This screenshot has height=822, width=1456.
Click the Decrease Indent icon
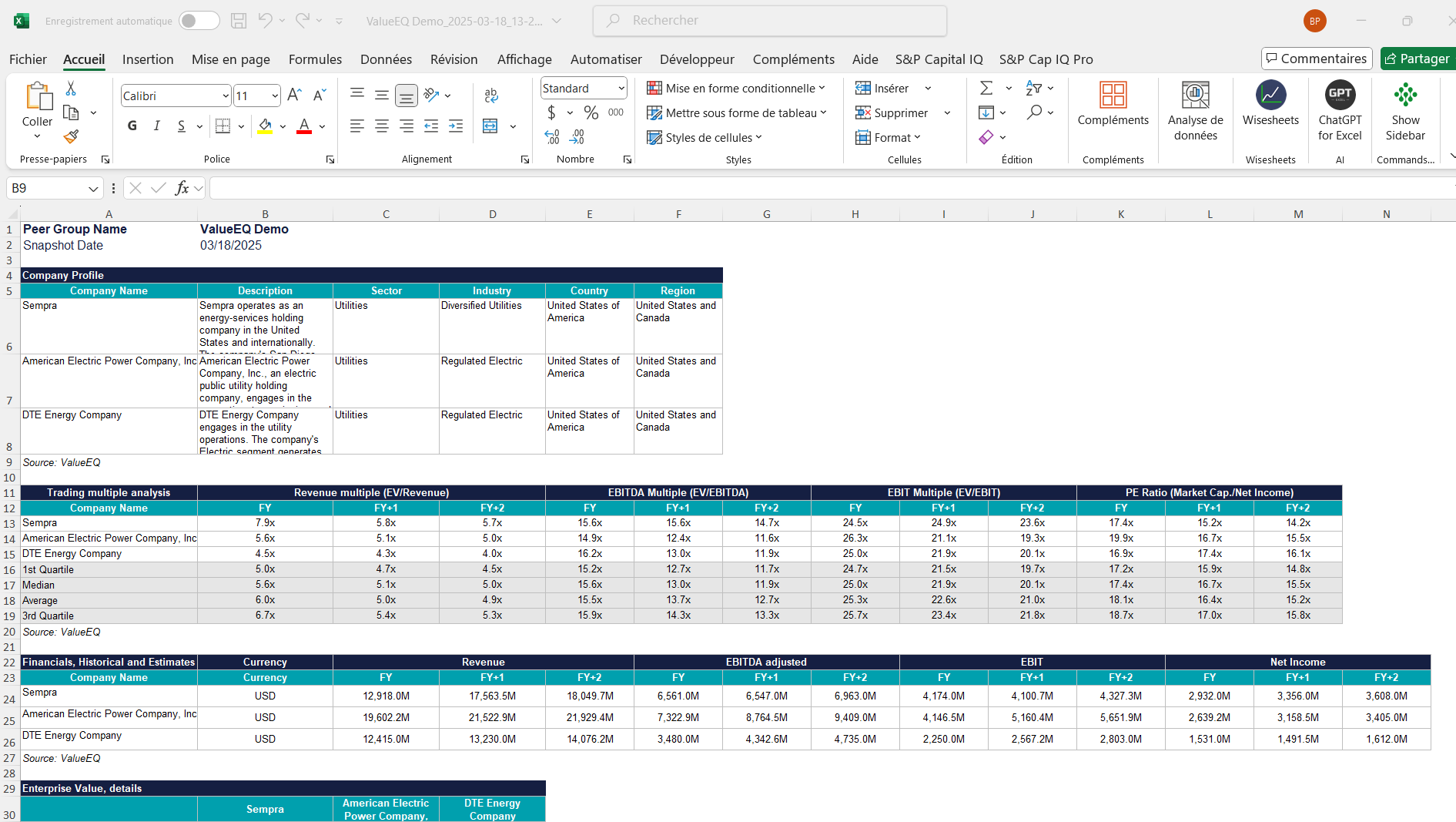point(431,126)
